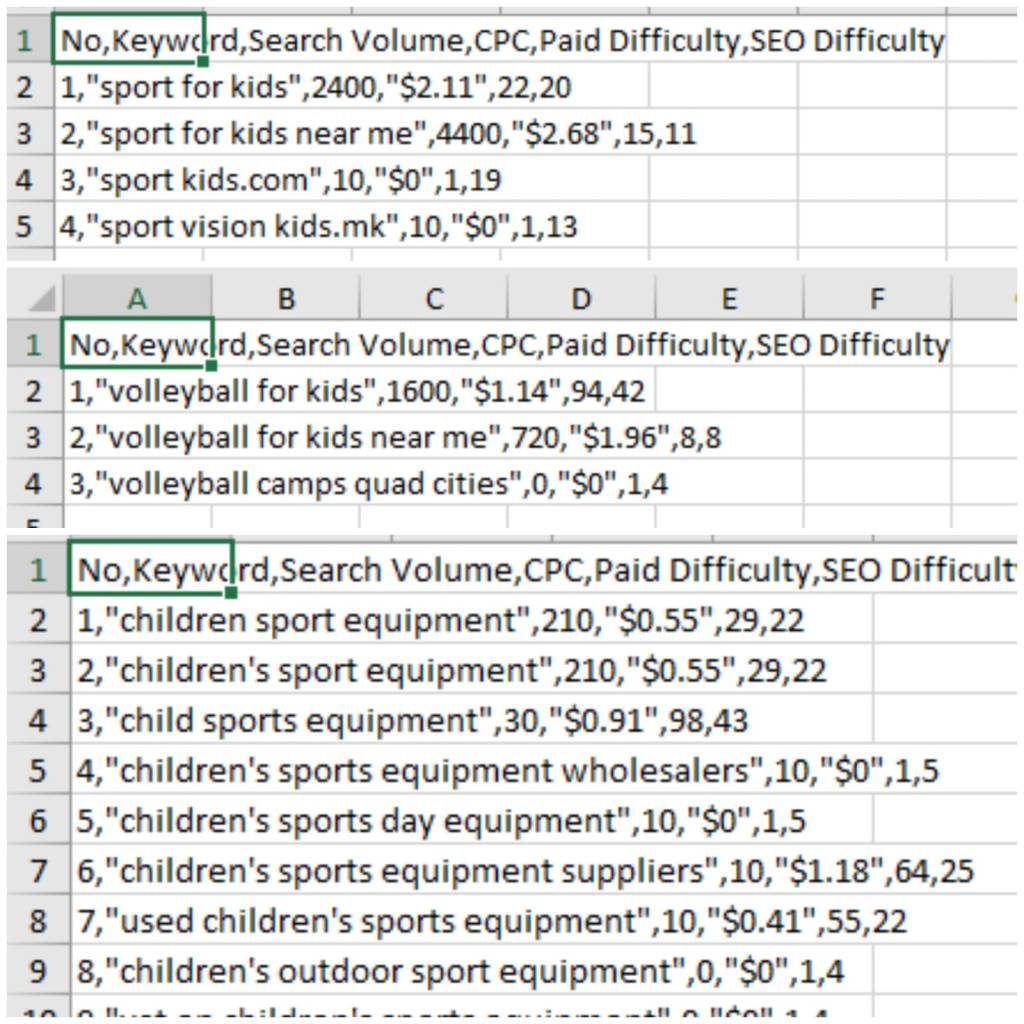Image resolution: width=1024 pixels, height=1024 pixels.
Task: Select row 9 header
Action: click(37, 971)
